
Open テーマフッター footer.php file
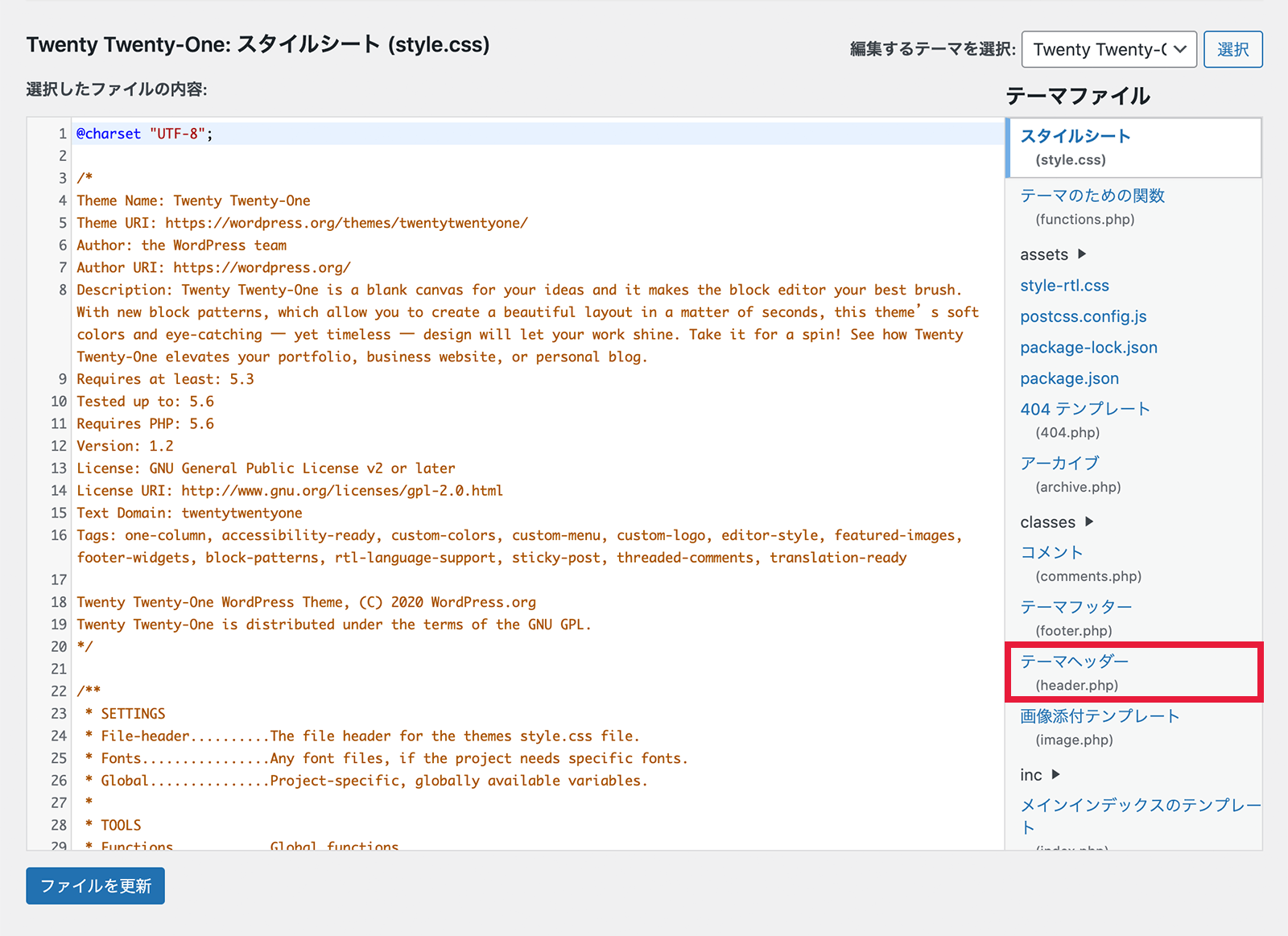click(1076, 618)
